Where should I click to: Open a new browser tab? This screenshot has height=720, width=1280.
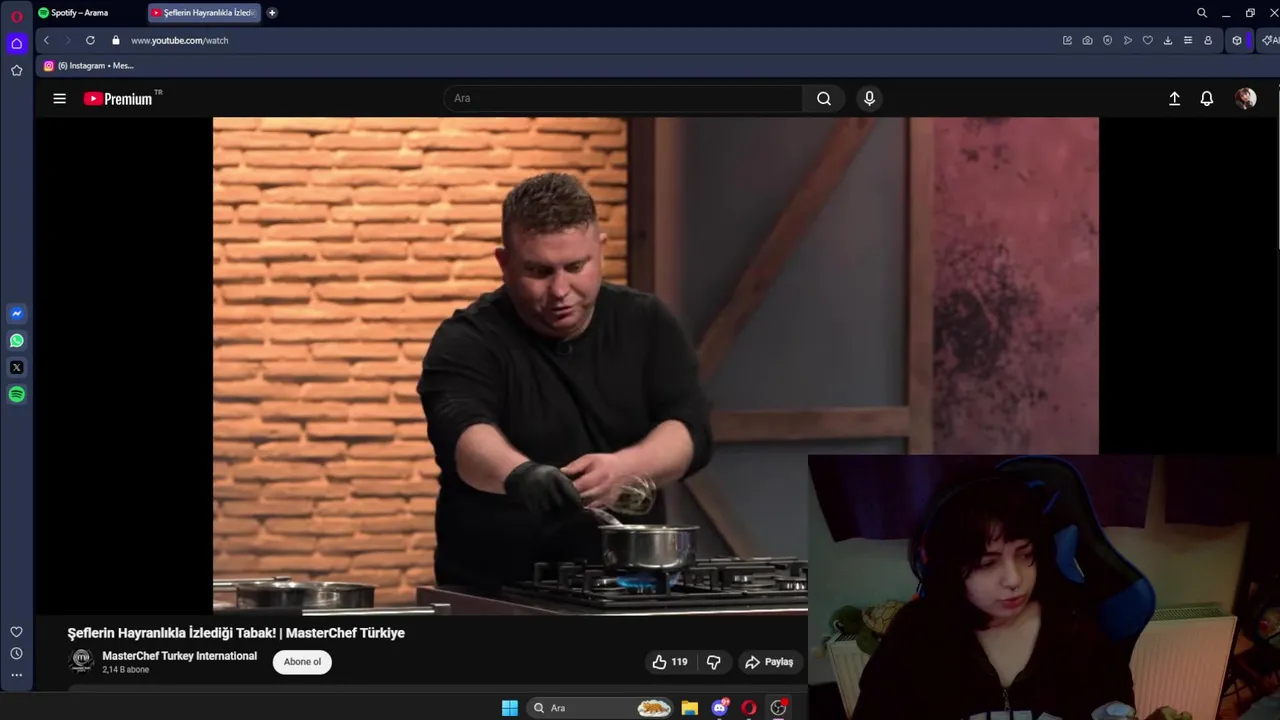(272, 13)
